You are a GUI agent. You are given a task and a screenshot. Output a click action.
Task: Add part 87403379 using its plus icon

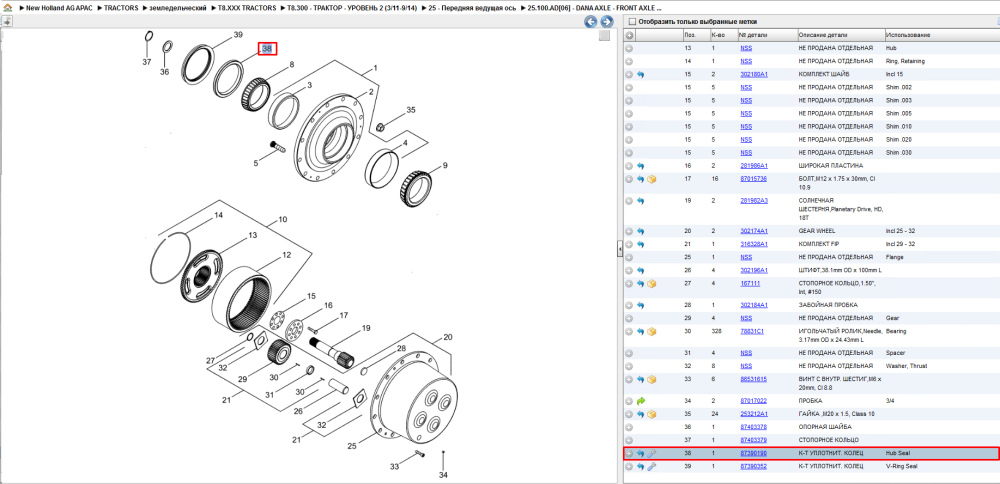629,441
